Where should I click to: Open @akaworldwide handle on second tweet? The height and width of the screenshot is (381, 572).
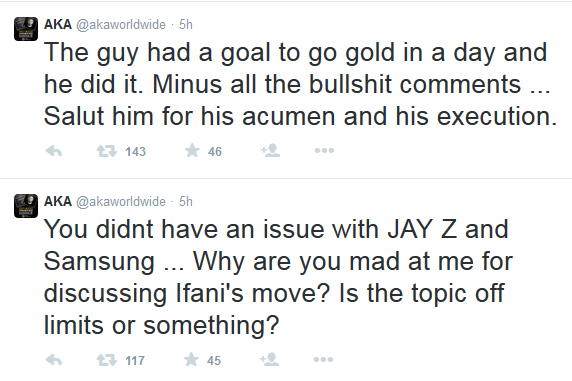pos(121,202)
